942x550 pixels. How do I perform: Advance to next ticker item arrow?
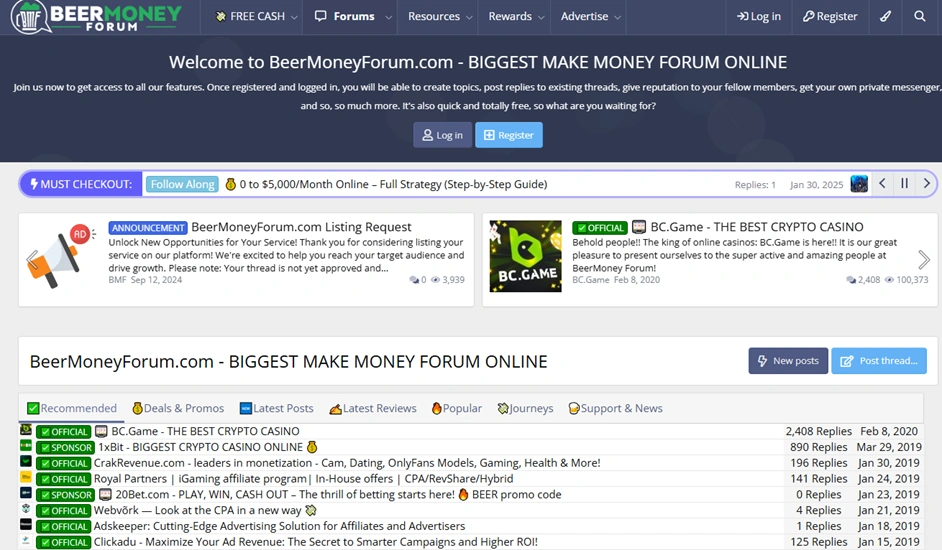click(927, 184)
